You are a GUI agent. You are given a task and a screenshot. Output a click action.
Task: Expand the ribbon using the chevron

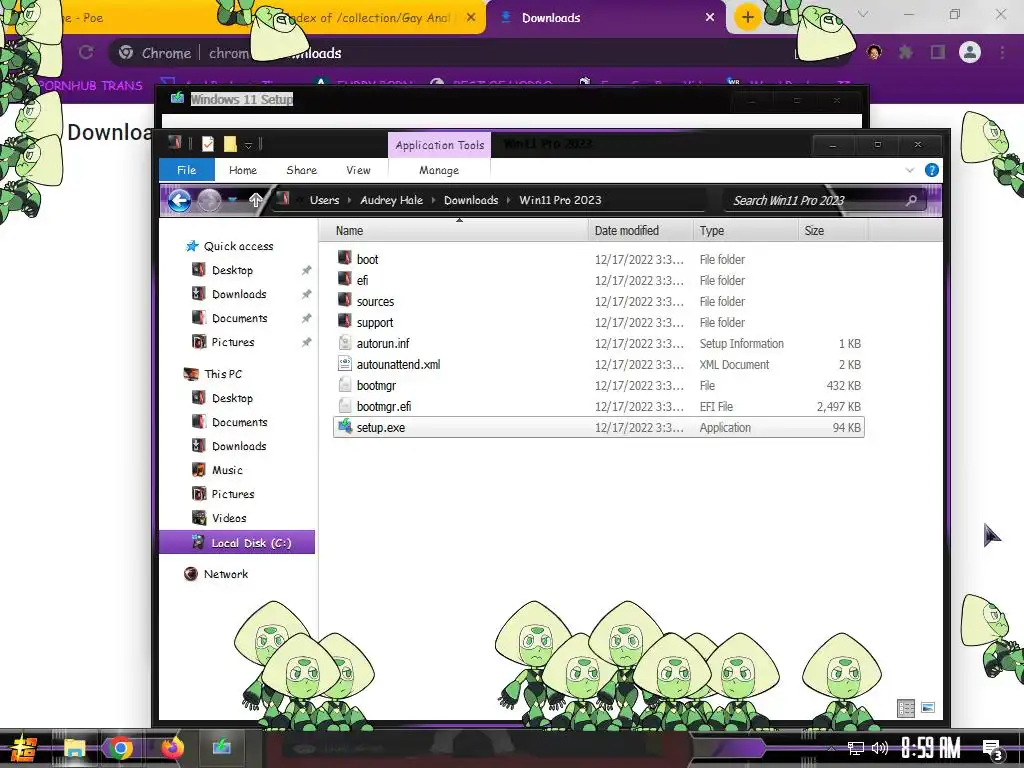910,170
